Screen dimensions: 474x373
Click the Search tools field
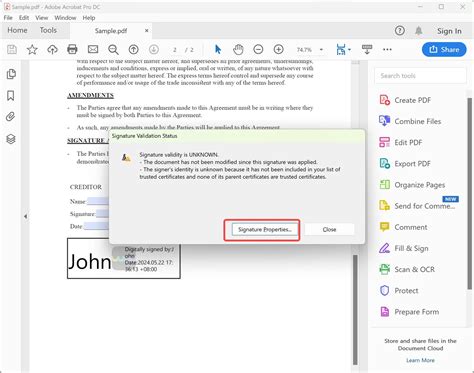point(420,76)
